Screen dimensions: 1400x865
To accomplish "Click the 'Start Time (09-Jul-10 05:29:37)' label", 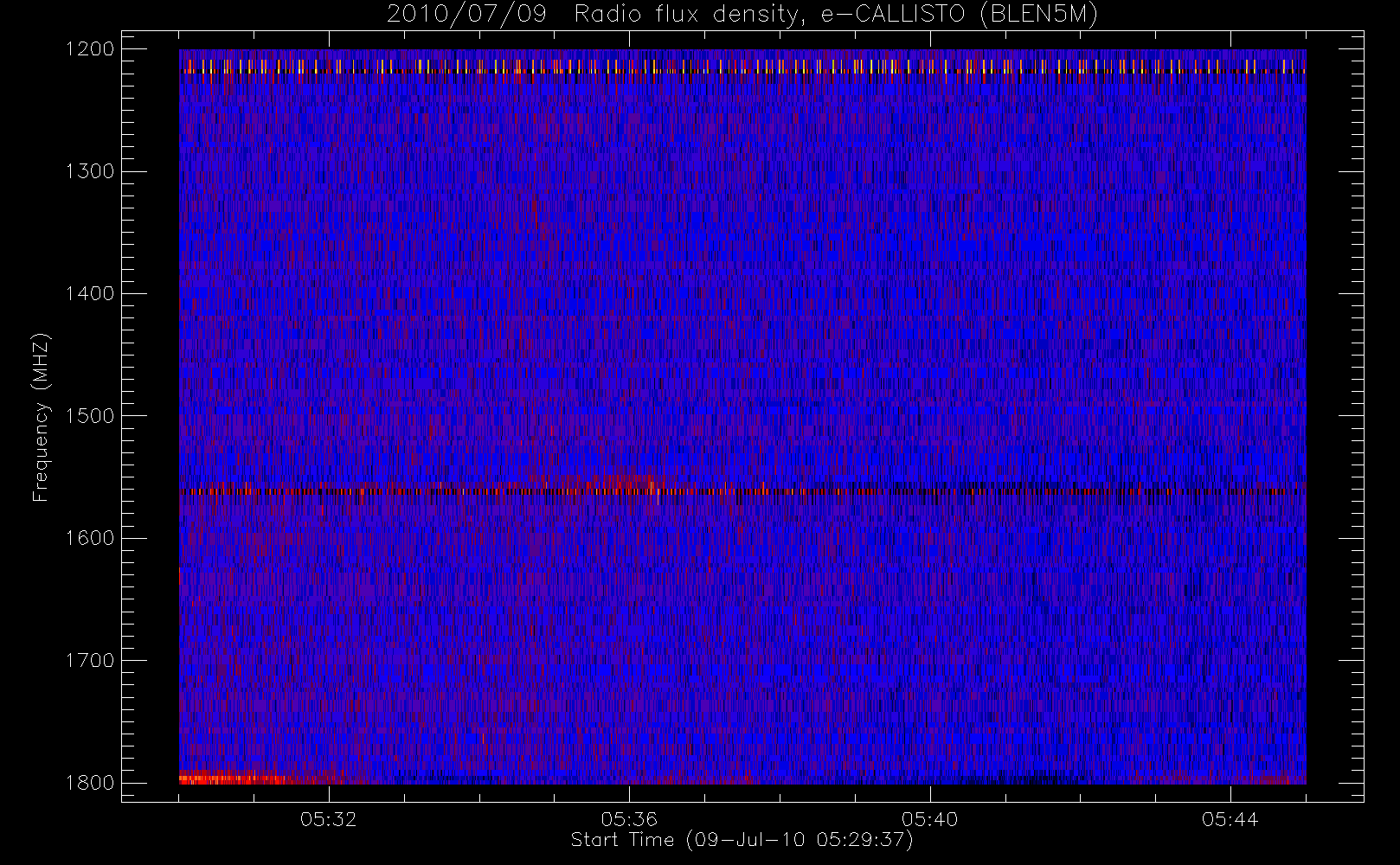I will [x=742, y=840].
